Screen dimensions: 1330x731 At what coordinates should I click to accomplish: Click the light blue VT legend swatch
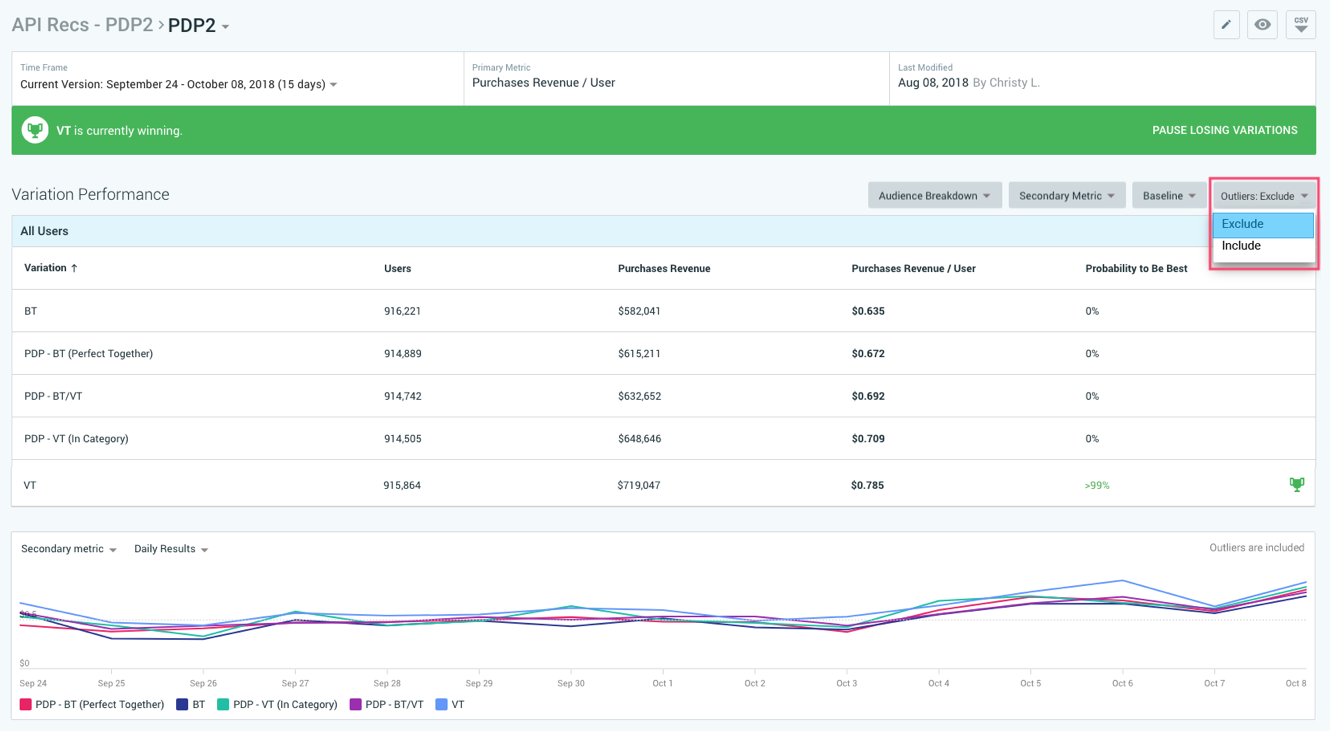(x=441, y=705)
